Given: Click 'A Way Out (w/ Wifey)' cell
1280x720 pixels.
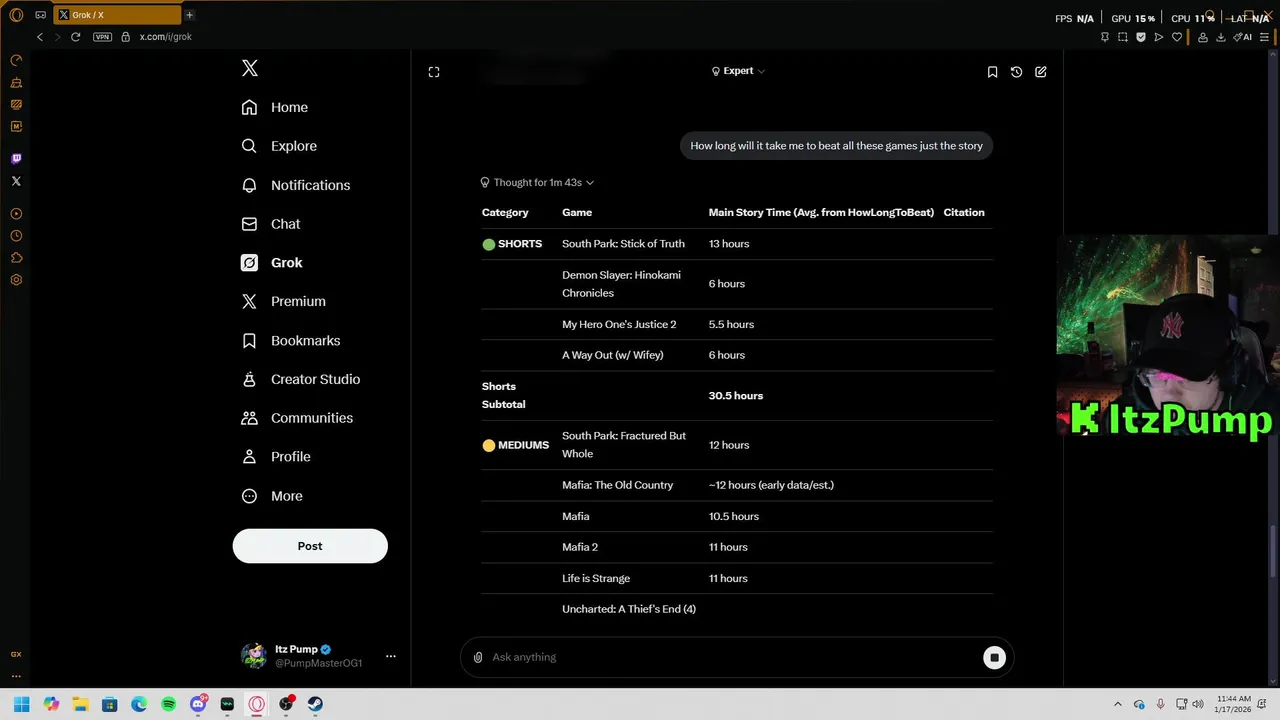Looking at the screenshot, I should (x=612, y=355).
